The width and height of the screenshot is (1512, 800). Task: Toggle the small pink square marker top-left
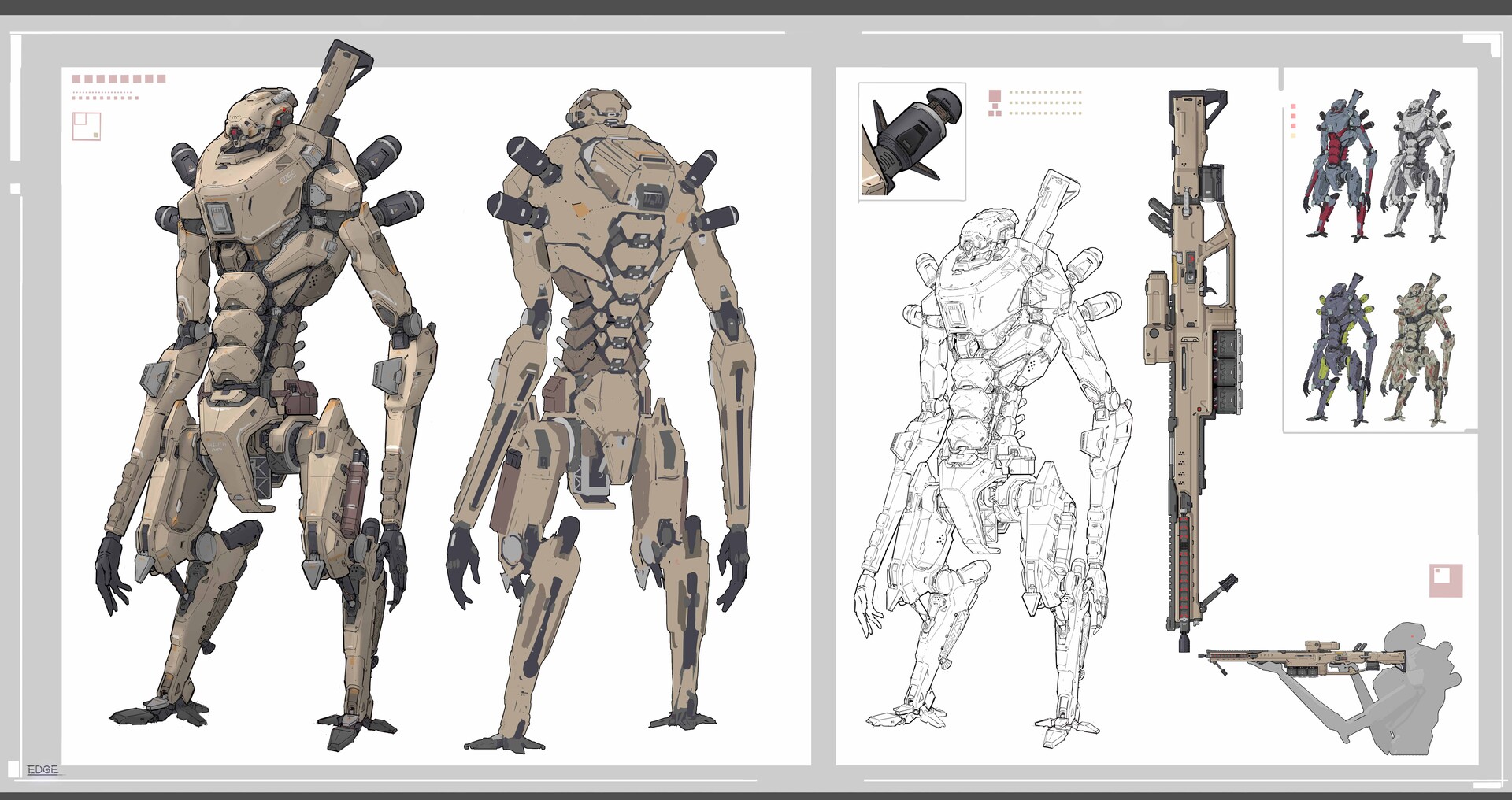point(79,79)
